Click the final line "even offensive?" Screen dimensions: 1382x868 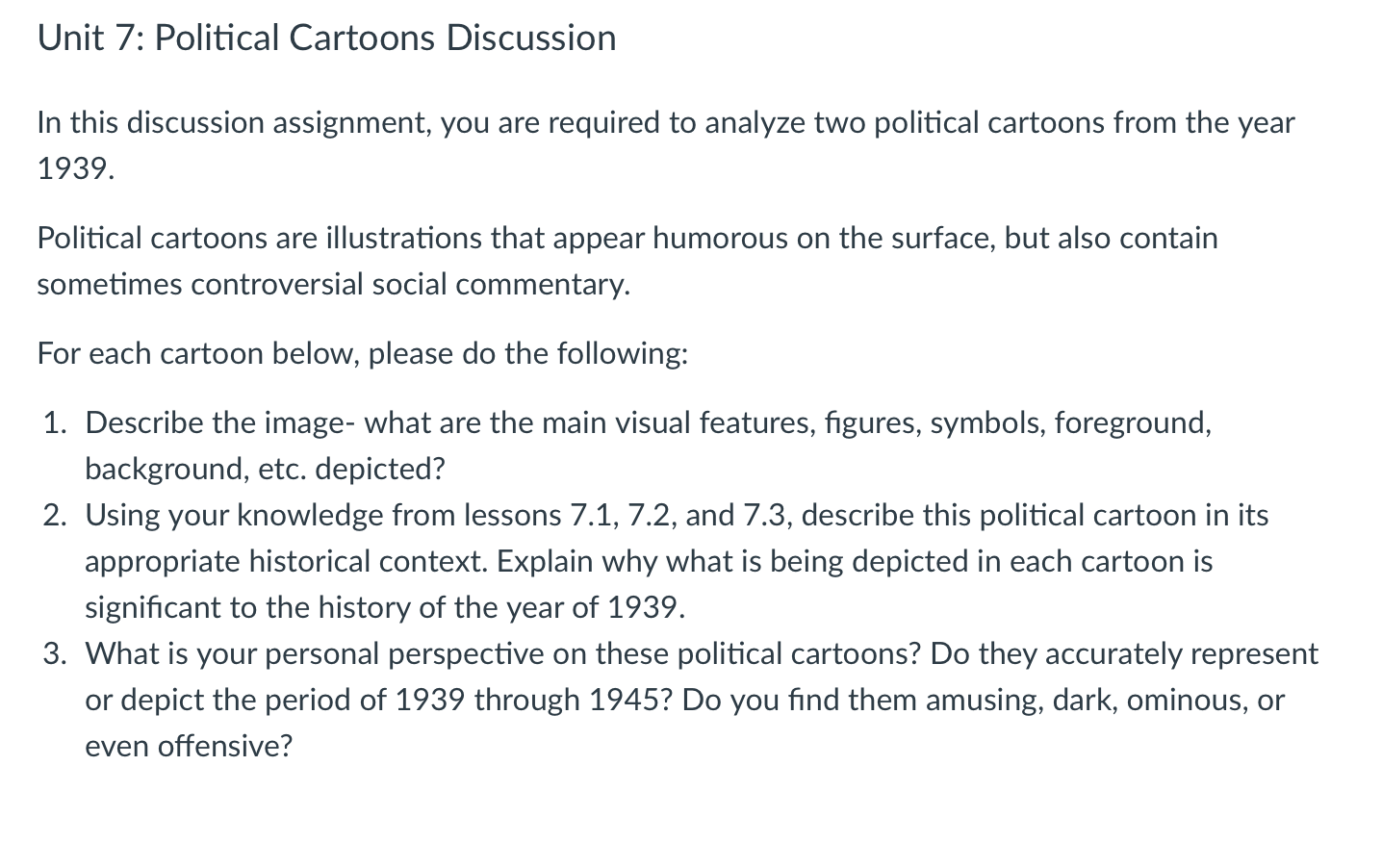click(188, 747)
